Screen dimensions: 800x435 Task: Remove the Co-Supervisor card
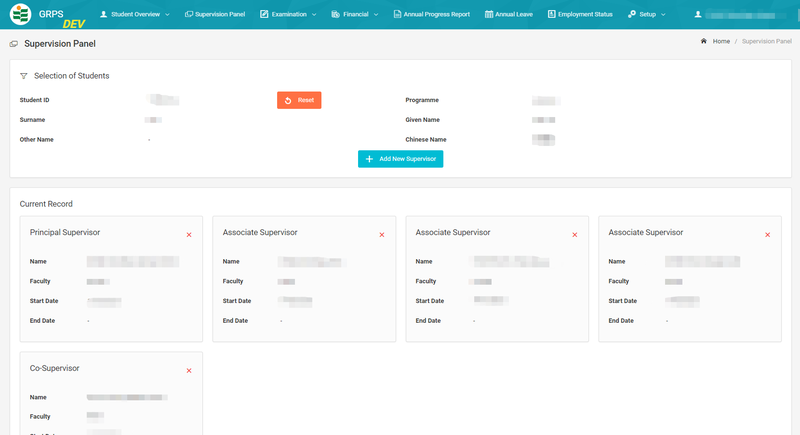pyautogui.click(x=189, y=371)
